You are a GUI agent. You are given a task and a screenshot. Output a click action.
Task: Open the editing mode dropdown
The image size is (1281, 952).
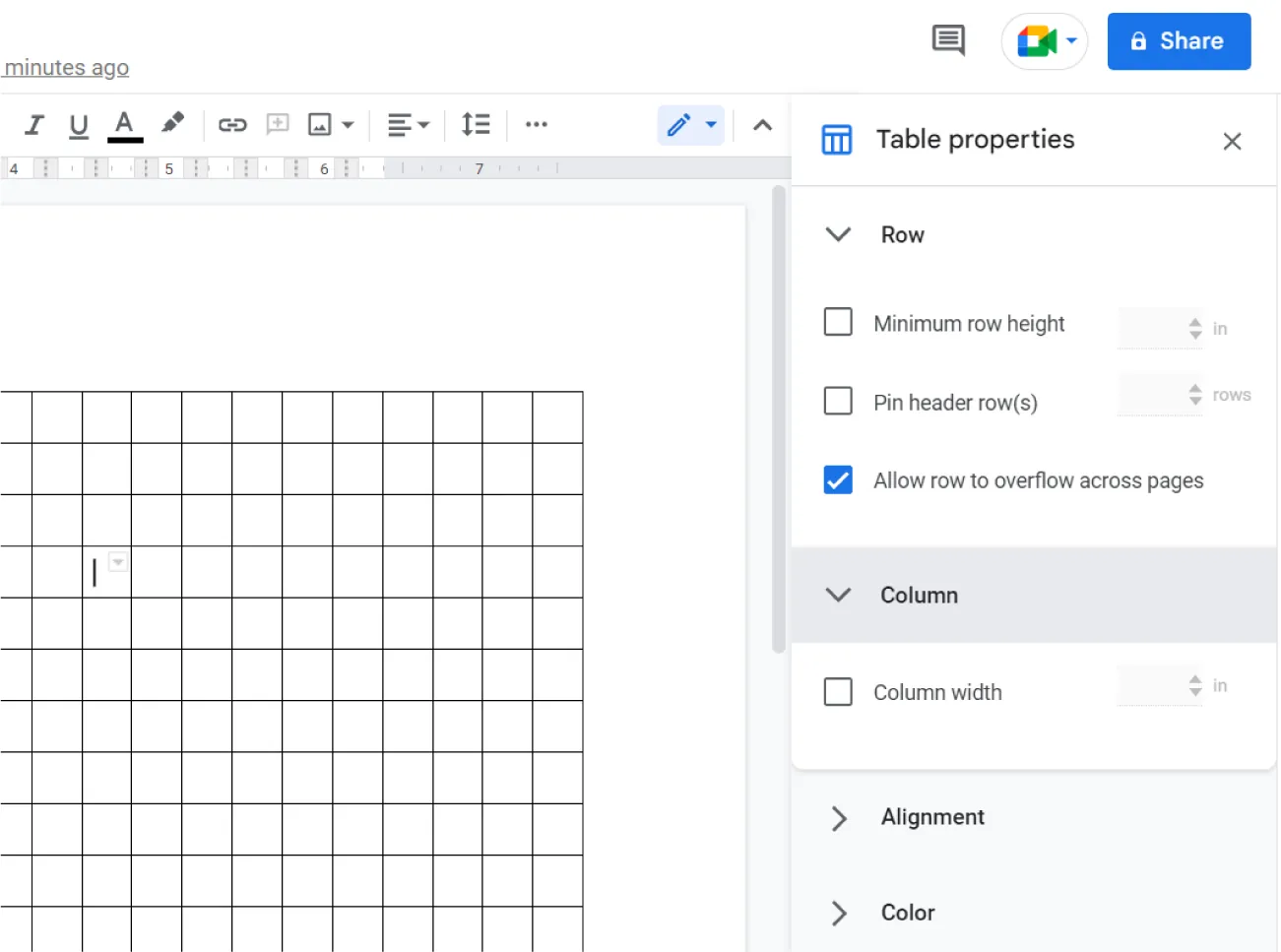pyautogui.click(x=712, y=125)
